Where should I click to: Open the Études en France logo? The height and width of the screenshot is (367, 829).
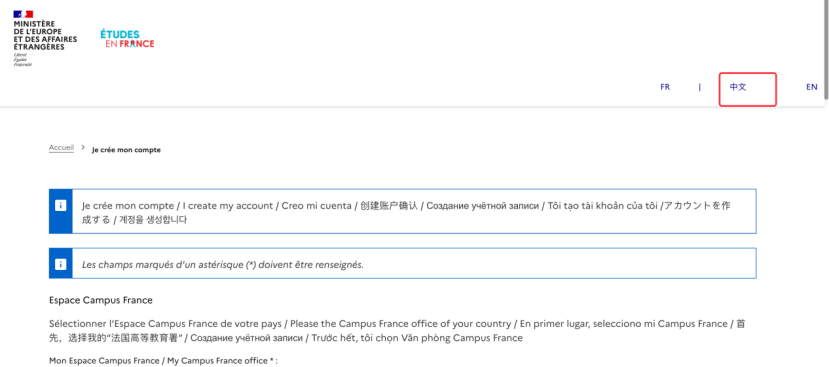127,39
